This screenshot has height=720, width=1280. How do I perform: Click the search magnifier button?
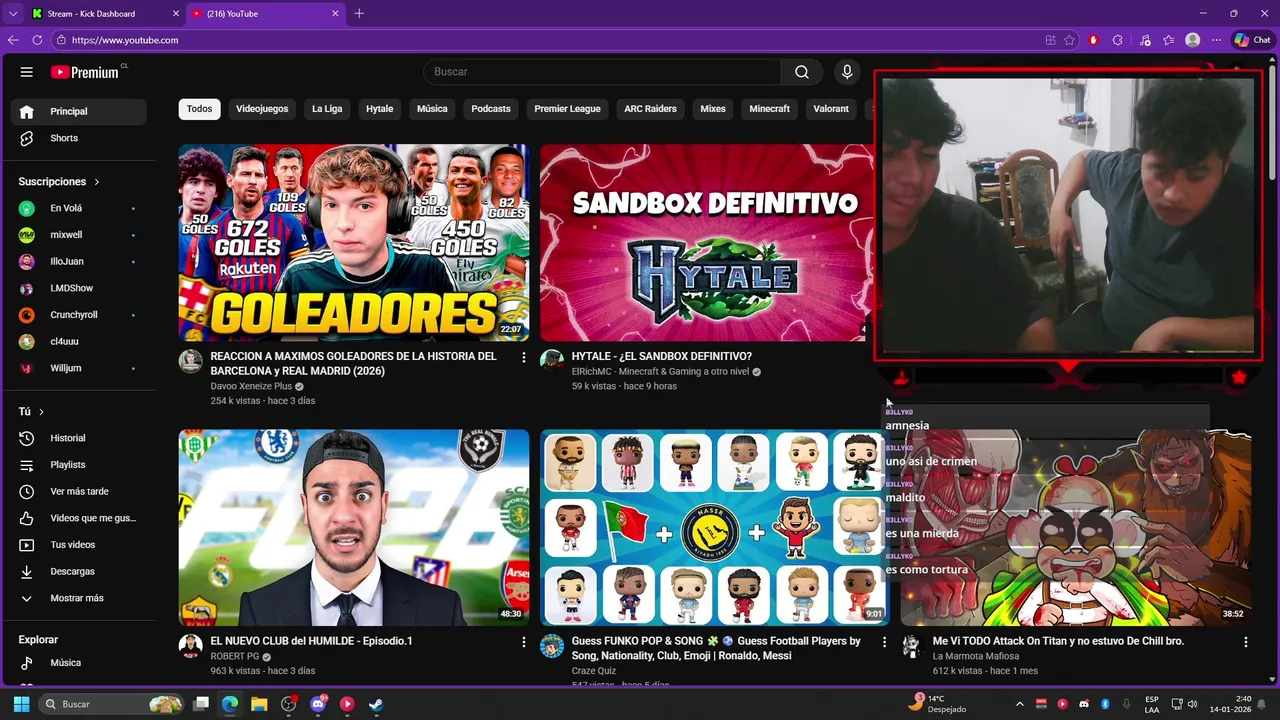coord(802,72)
